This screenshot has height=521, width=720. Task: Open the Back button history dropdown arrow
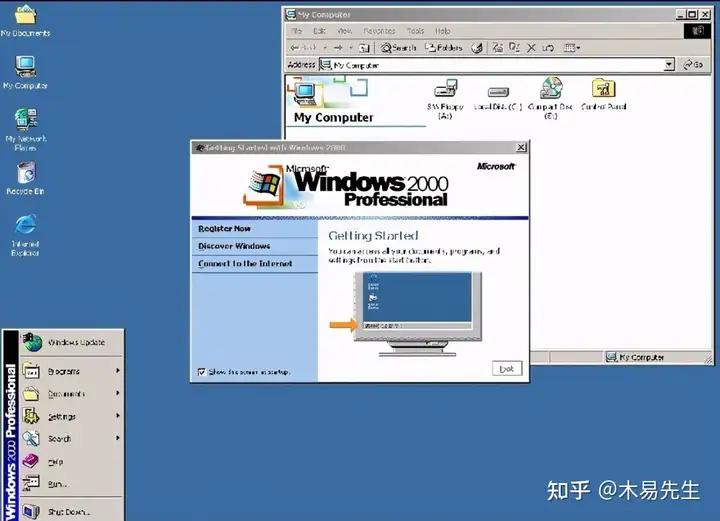tap(325, 48)
